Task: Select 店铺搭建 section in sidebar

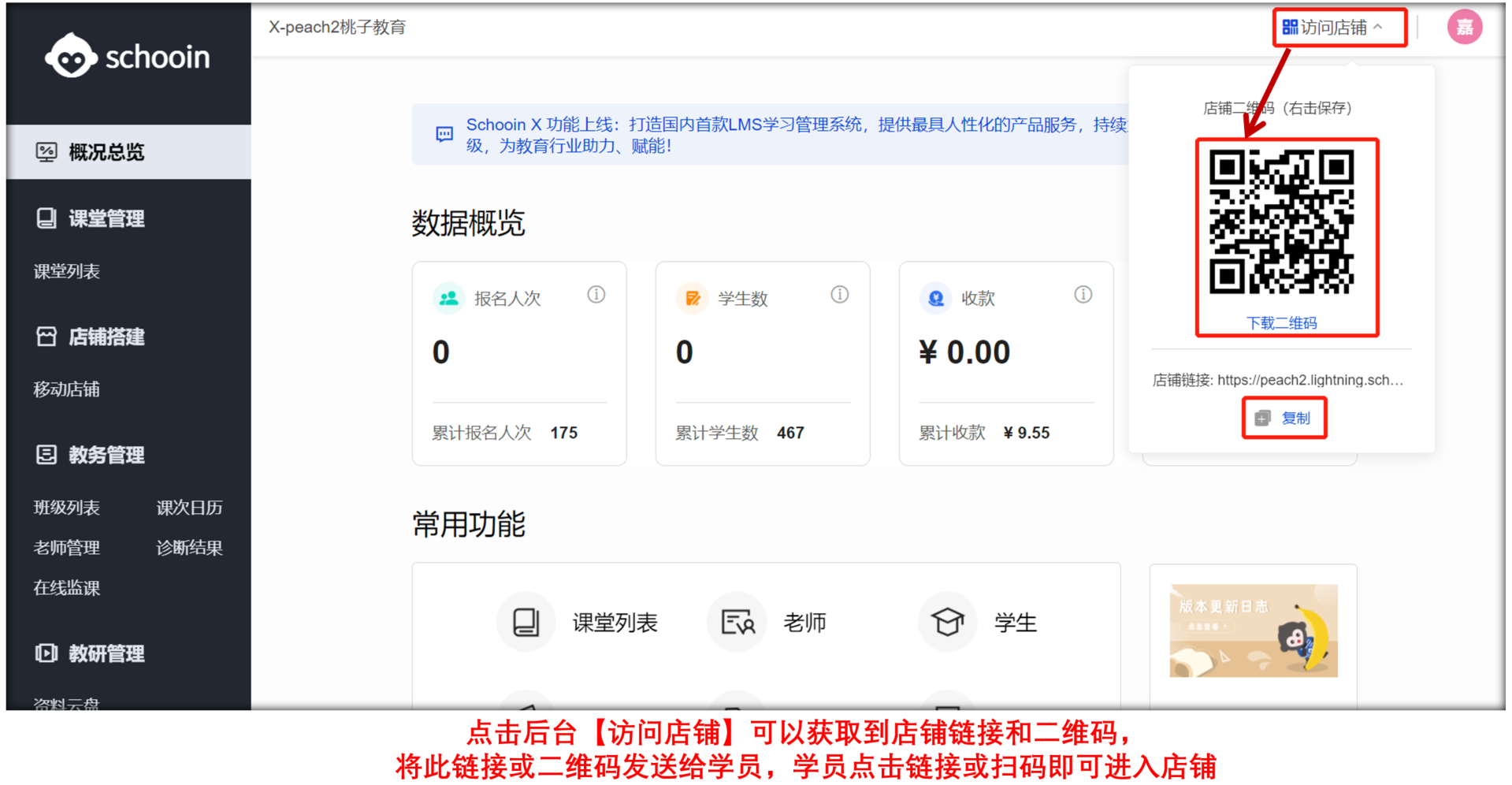Action: click(x=106, y=337)
